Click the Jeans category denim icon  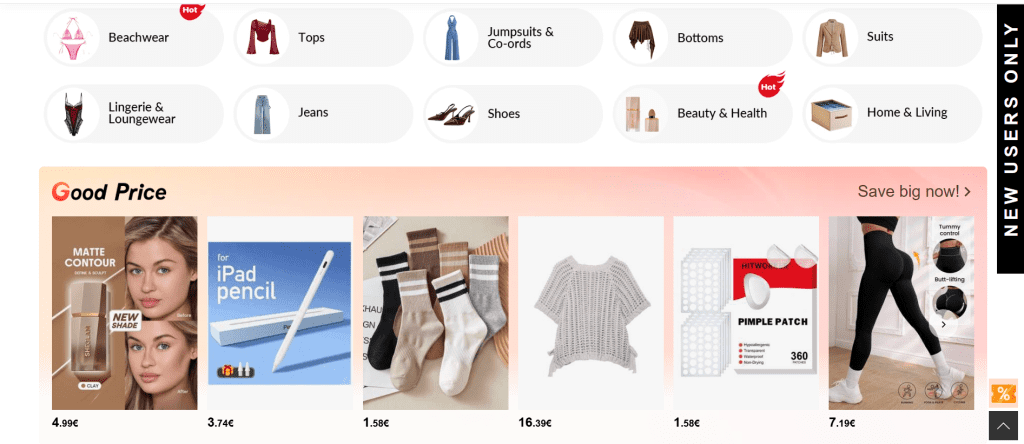click(262, 113)
